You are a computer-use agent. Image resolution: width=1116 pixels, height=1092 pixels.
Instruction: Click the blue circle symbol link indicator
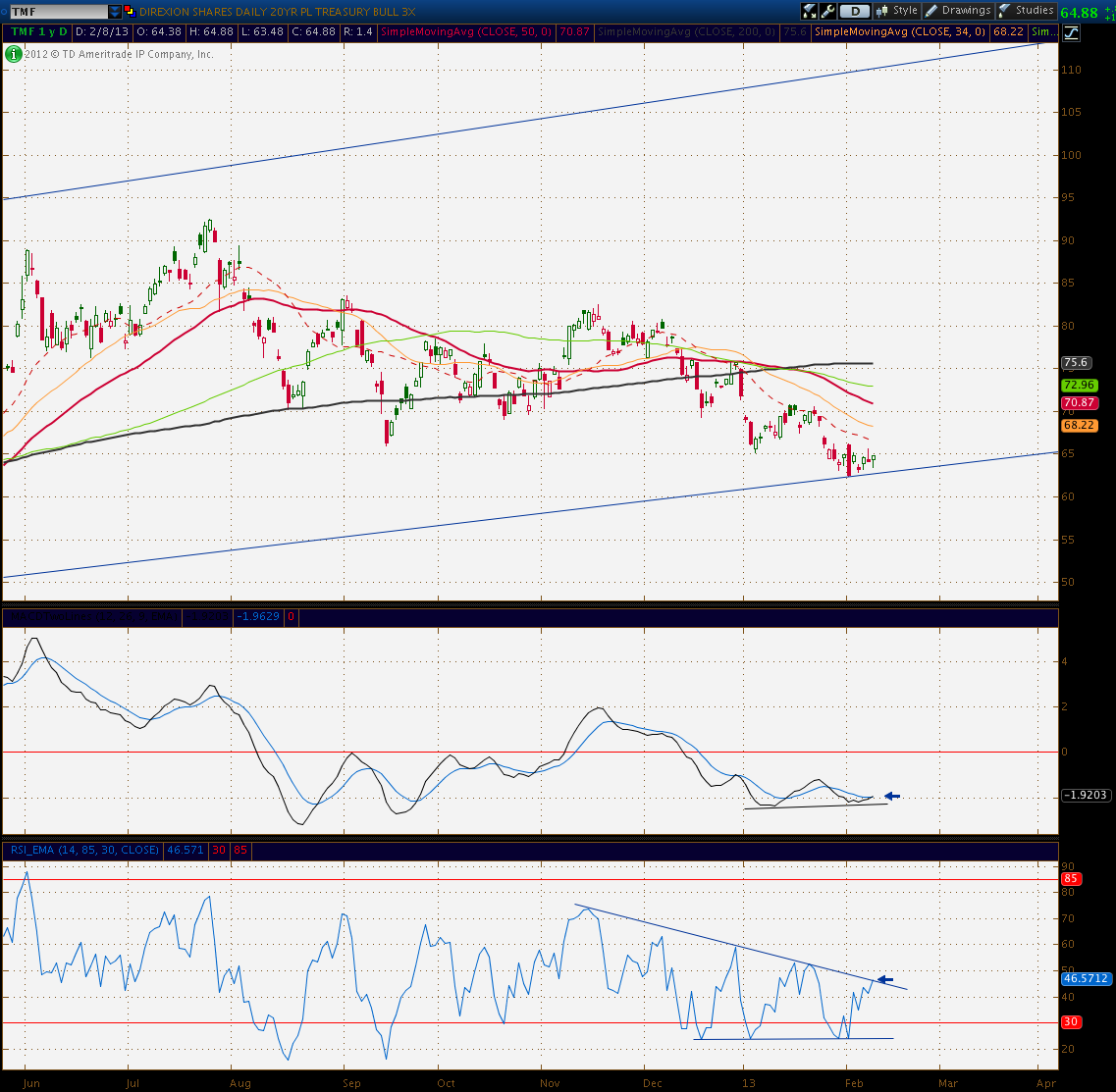pyautogui.click(x=4, y=12)
